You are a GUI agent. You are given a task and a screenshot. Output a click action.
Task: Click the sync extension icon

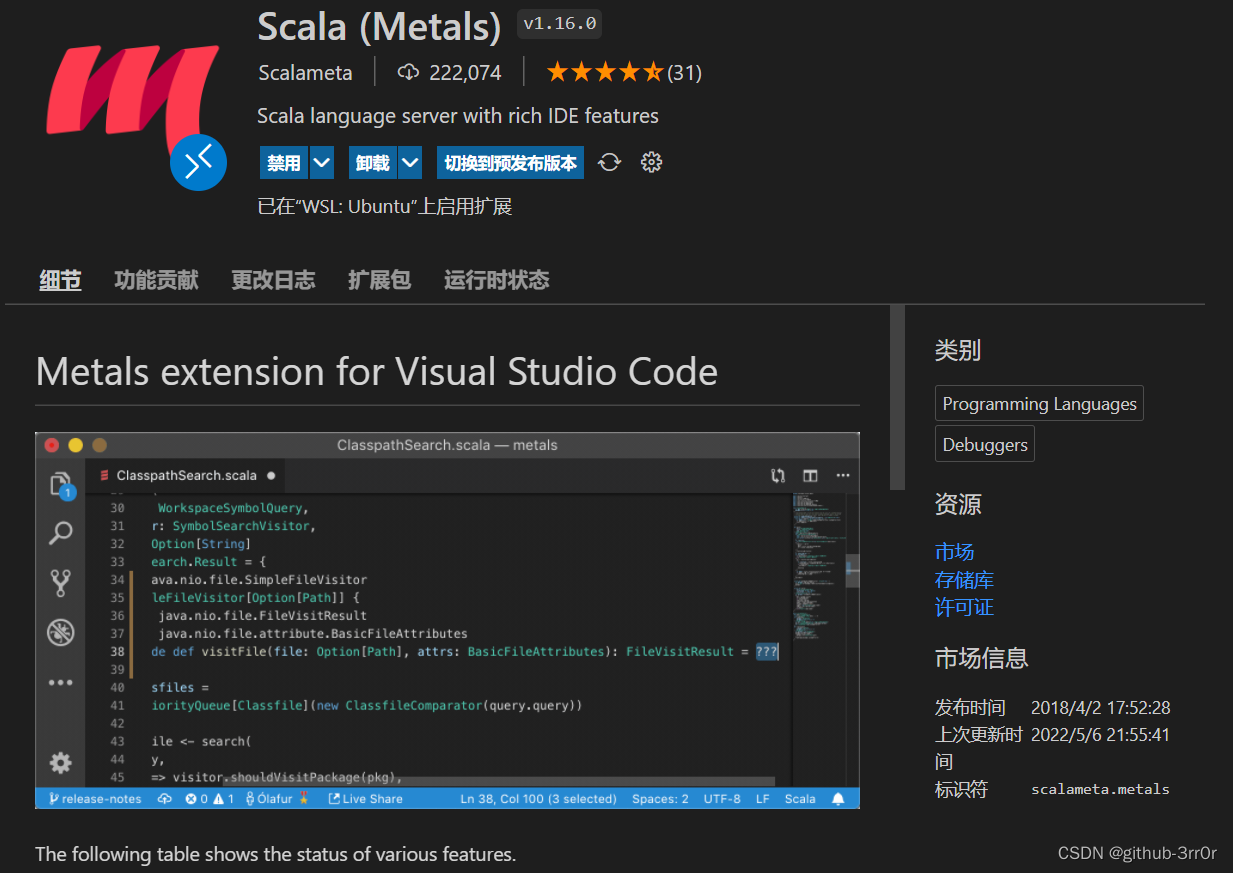(609, 162)
